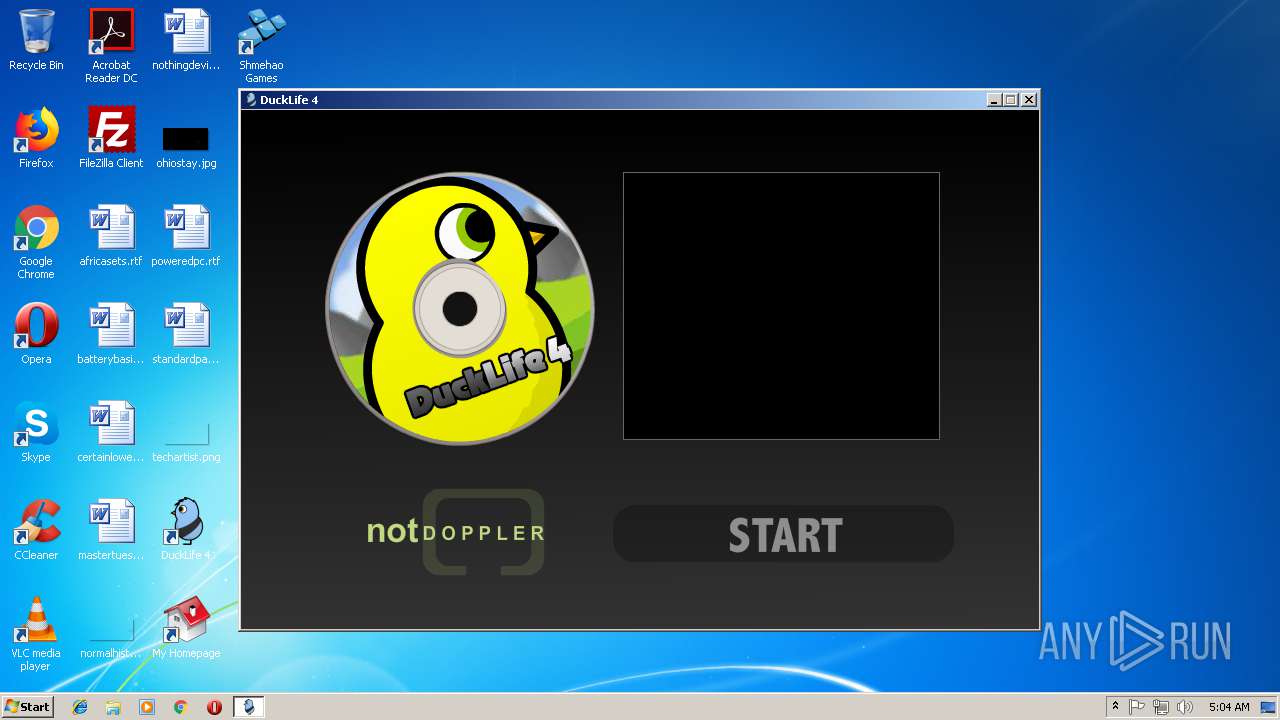Select the Opera desktop icon
This screenshot has width=1280, height=720.
tap(36, 334)
